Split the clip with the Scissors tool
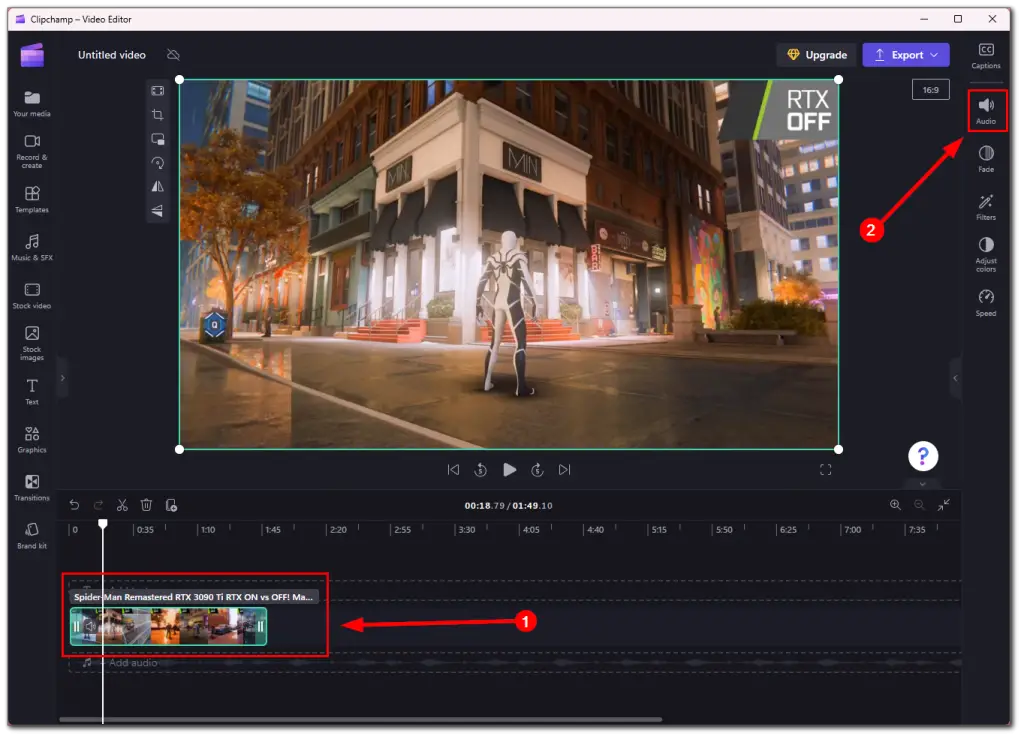 click(122, 505)
